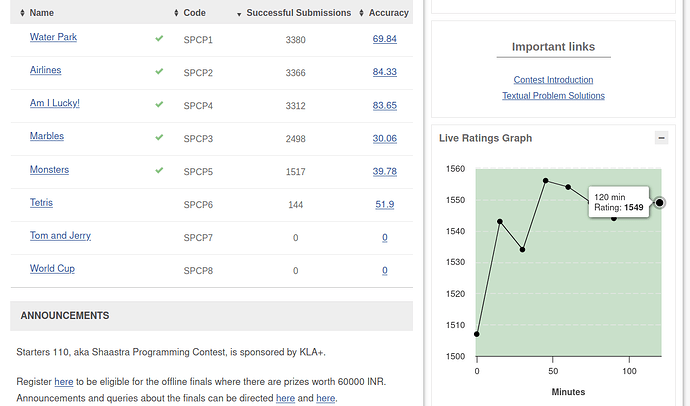This screenshot has width=690, height=406.
Task: Click the green checkmark beside Am I Lucky!
Action: click(159, 104)
